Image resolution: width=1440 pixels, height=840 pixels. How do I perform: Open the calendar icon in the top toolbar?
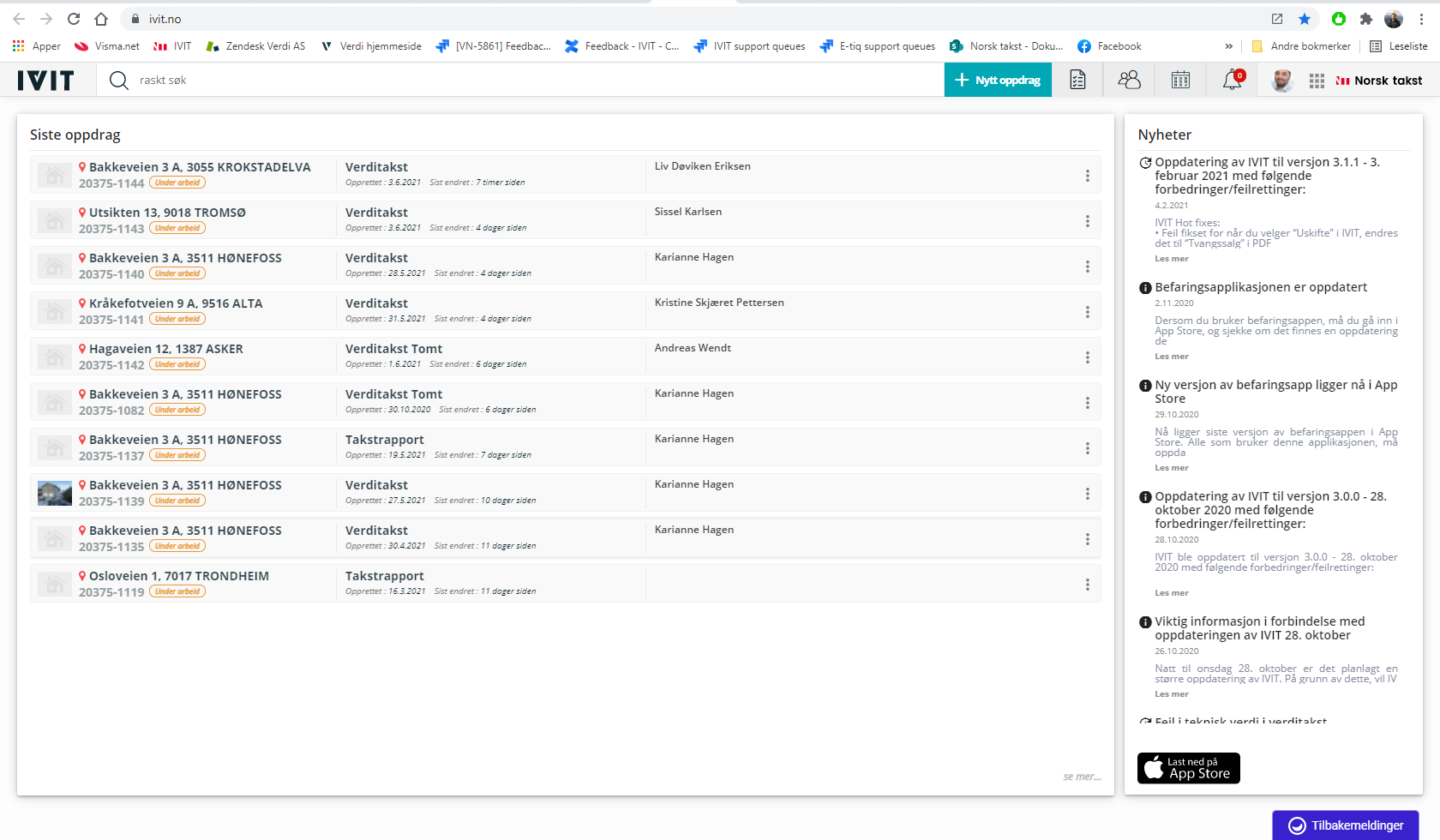pyautogui.click(x=1180, y=80)
